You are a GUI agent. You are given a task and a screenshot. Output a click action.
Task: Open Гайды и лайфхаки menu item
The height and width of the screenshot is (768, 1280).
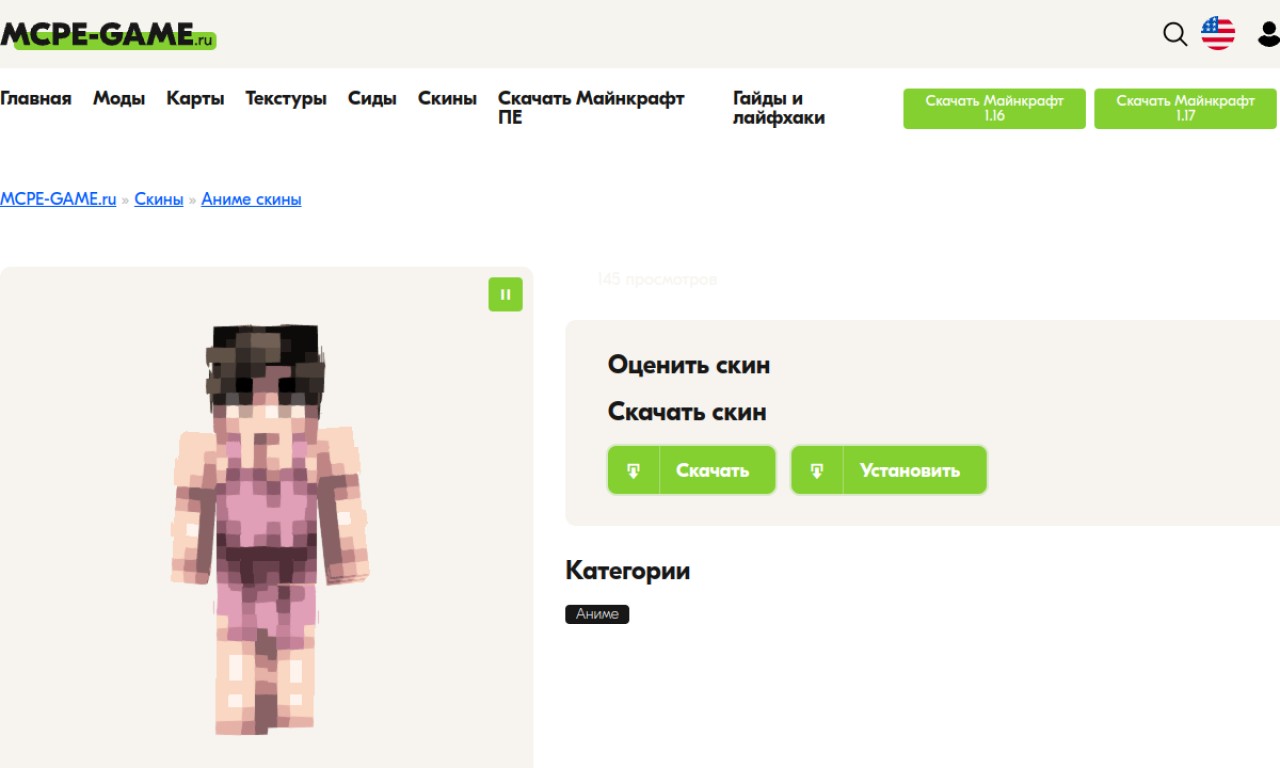(779, 108)
